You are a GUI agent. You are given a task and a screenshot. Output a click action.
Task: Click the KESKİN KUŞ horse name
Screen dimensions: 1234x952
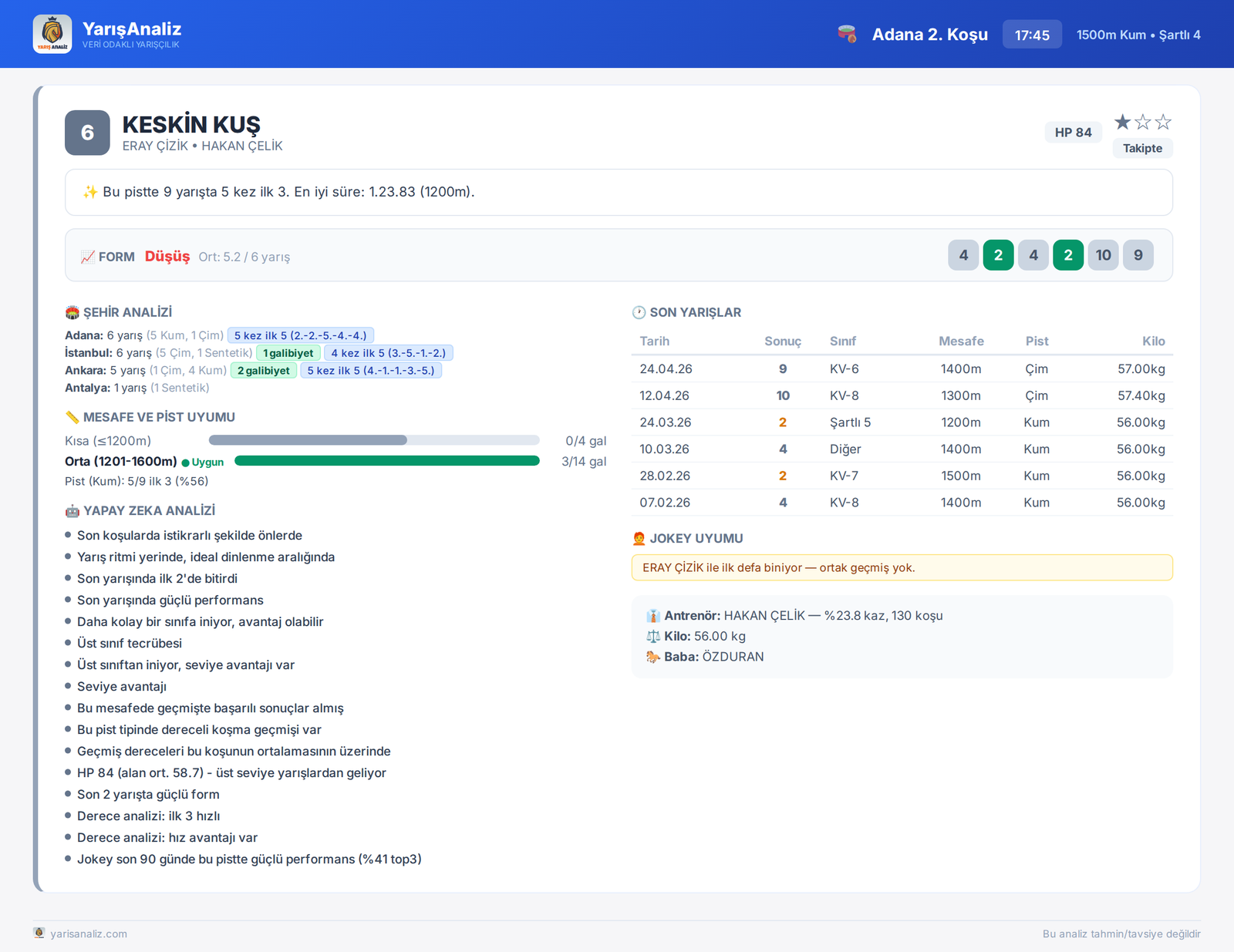[191, 124]
